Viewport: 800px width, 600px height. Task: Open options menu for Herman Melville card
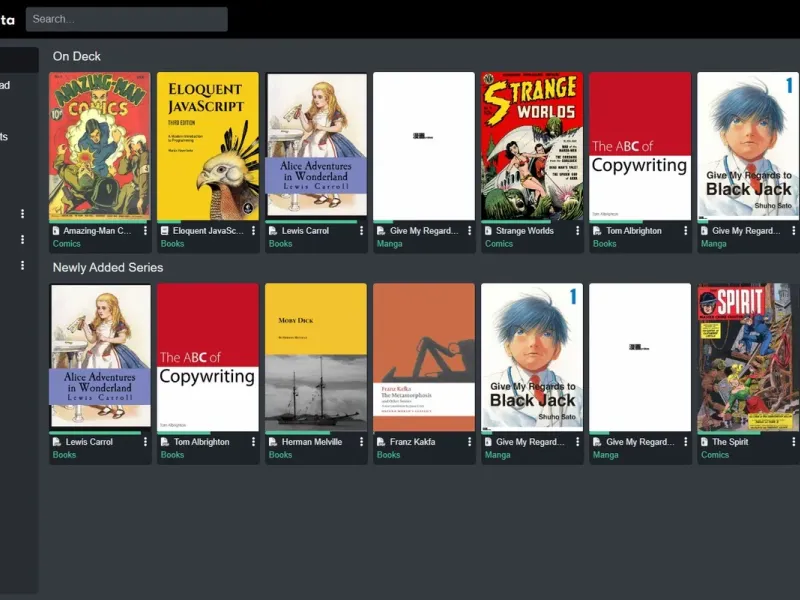(x=361, y=442)
